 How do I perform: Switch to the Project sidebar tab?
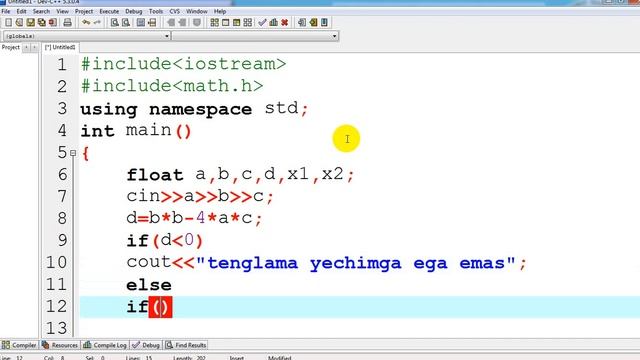11,47
